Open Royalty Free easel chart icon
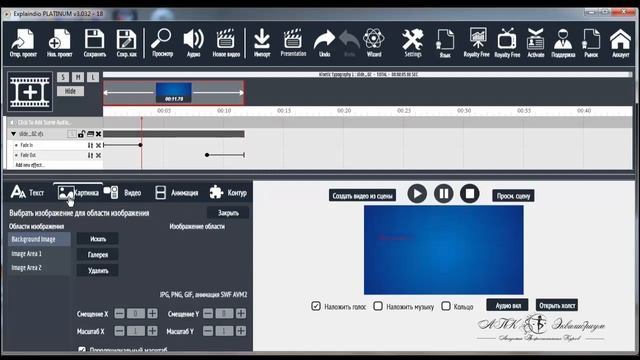 tap(476, 42)
